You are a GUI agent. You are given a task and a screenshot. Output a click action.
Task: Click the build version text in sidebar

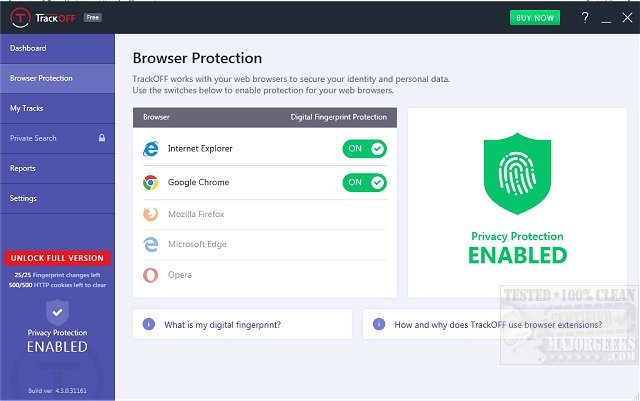pyautogui.click(x=58, y=390)
